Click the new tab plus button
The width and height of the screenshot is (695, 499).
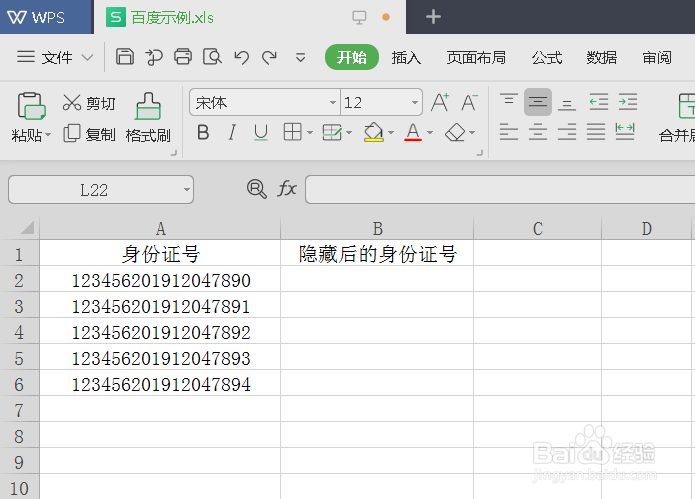coord(433,17)
